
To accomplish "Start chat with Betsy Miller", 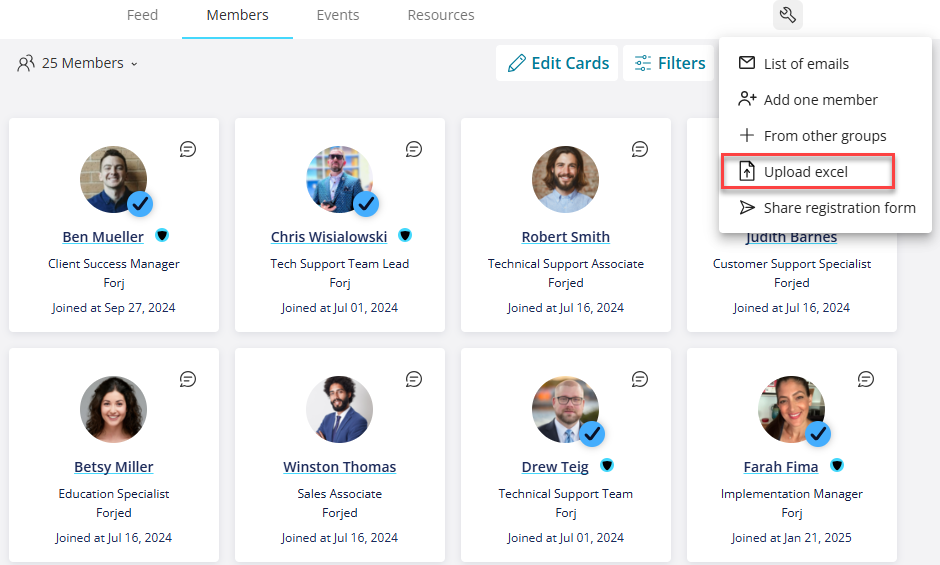I will (x=188, y=379).
